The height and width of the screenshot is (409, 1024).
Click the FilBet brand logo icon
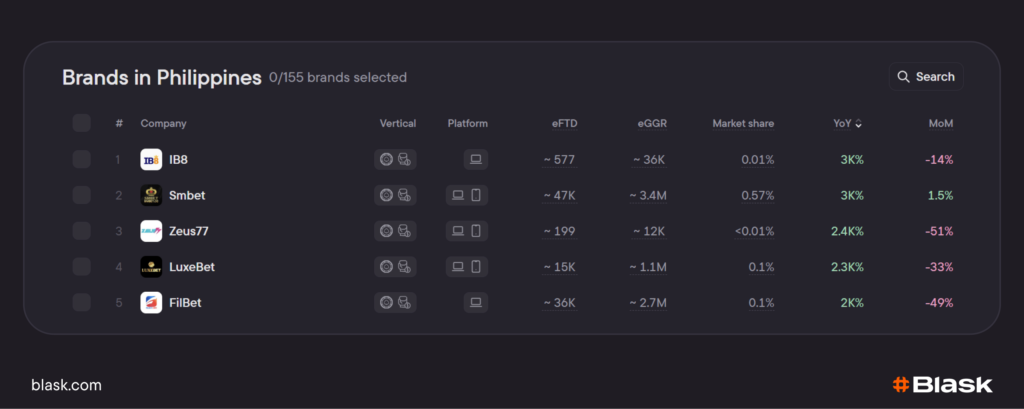click(151, 302)
